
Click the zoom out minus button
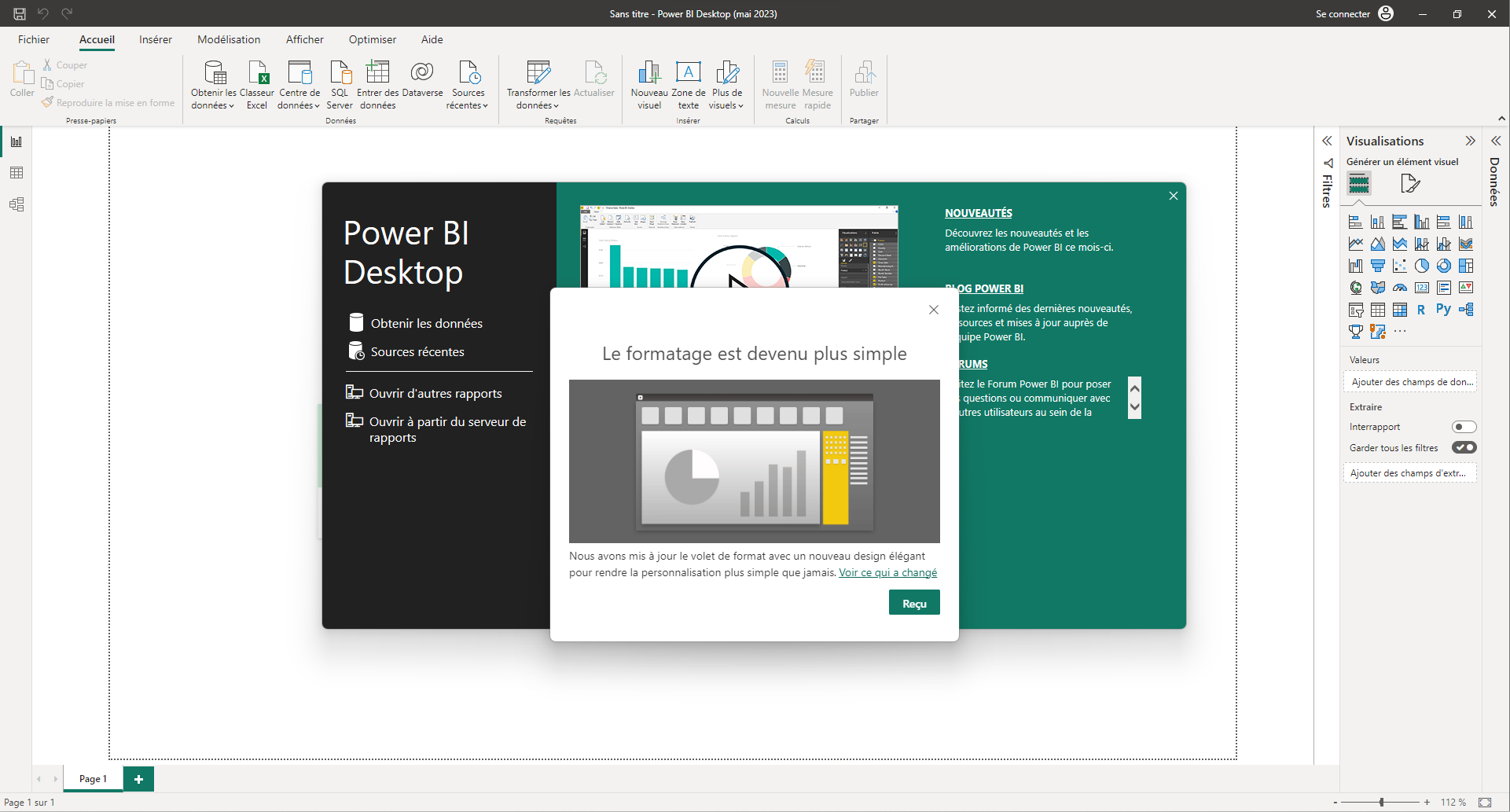[x=1335, y=803]
